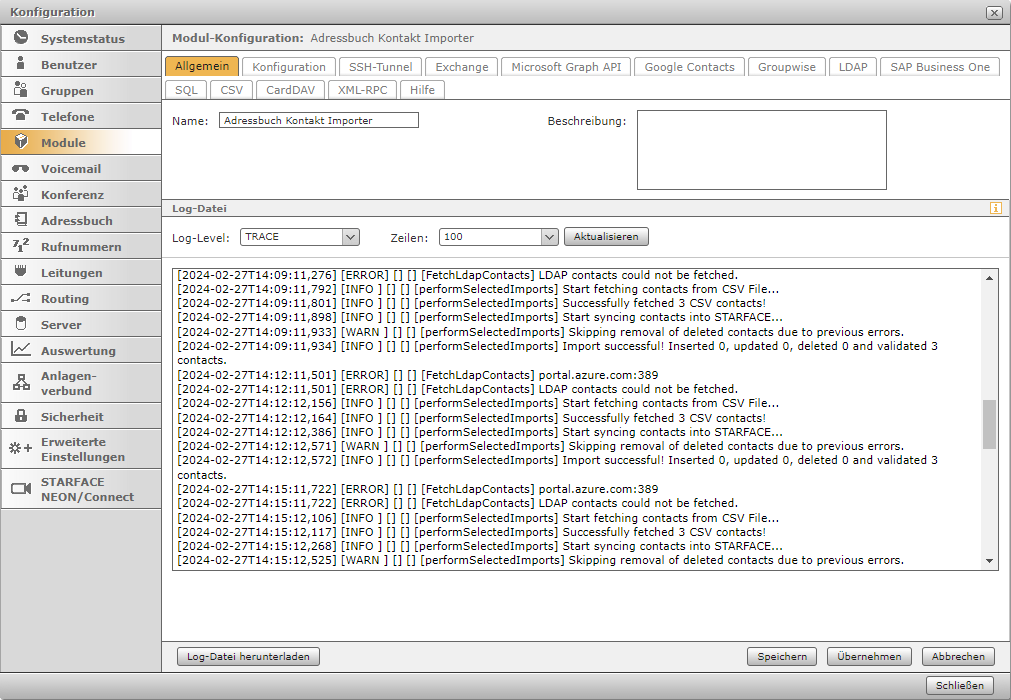
Task: Open the Log-Level TRACE dropdown
Action: 350,237
